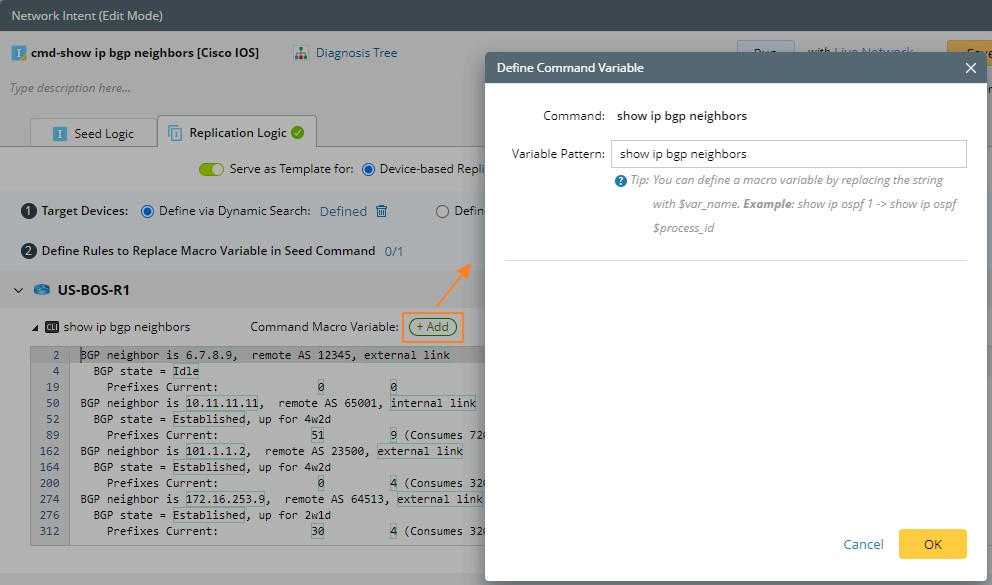Viewport: 992px width, 585px height.
Task: Click prefix value 30 on line 312
Action: [x=318, y=531]
